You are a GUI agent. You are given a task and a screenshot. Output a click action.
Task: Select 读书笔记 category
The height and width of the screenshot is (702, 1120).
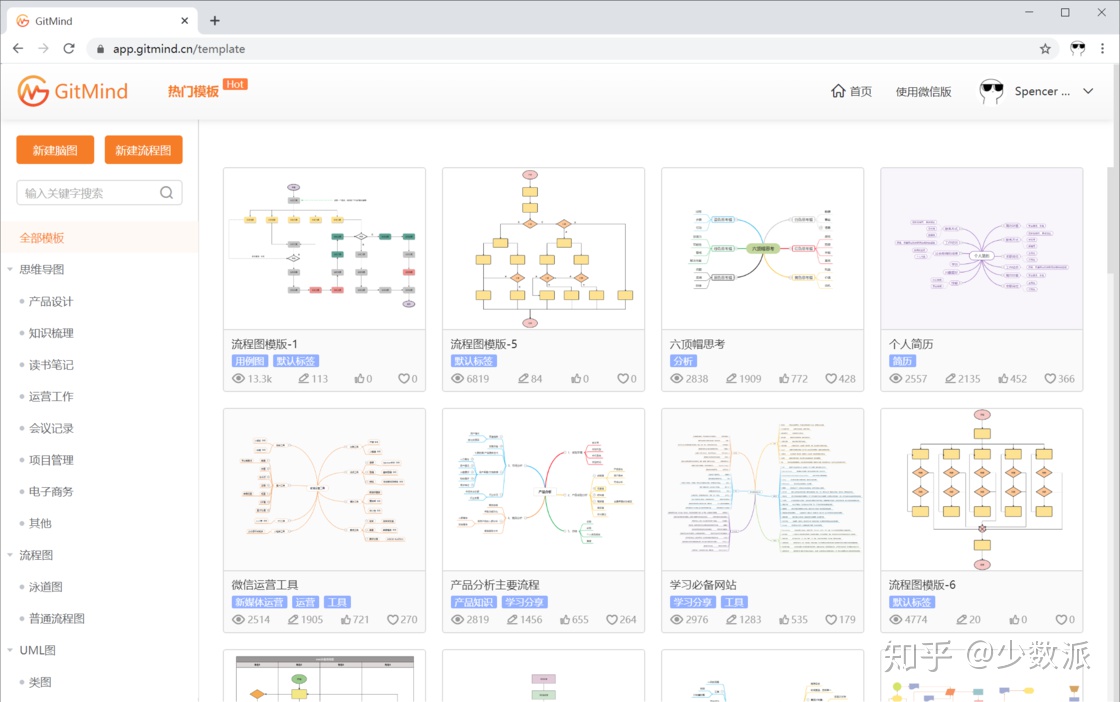[51, 365]
